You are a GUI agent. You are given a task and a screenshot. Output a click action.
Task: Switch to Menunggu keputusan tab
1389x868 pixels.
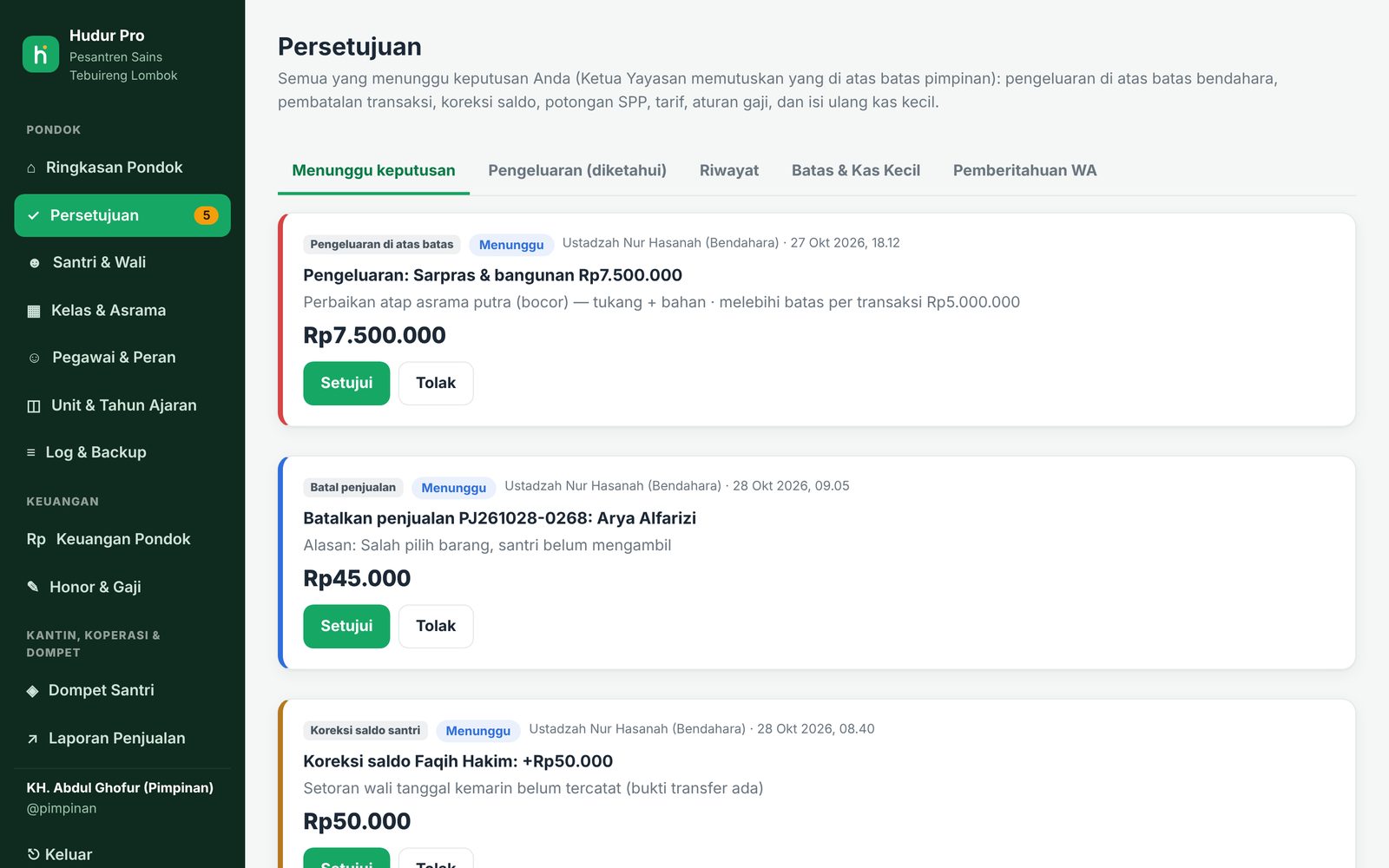(373, 170)
